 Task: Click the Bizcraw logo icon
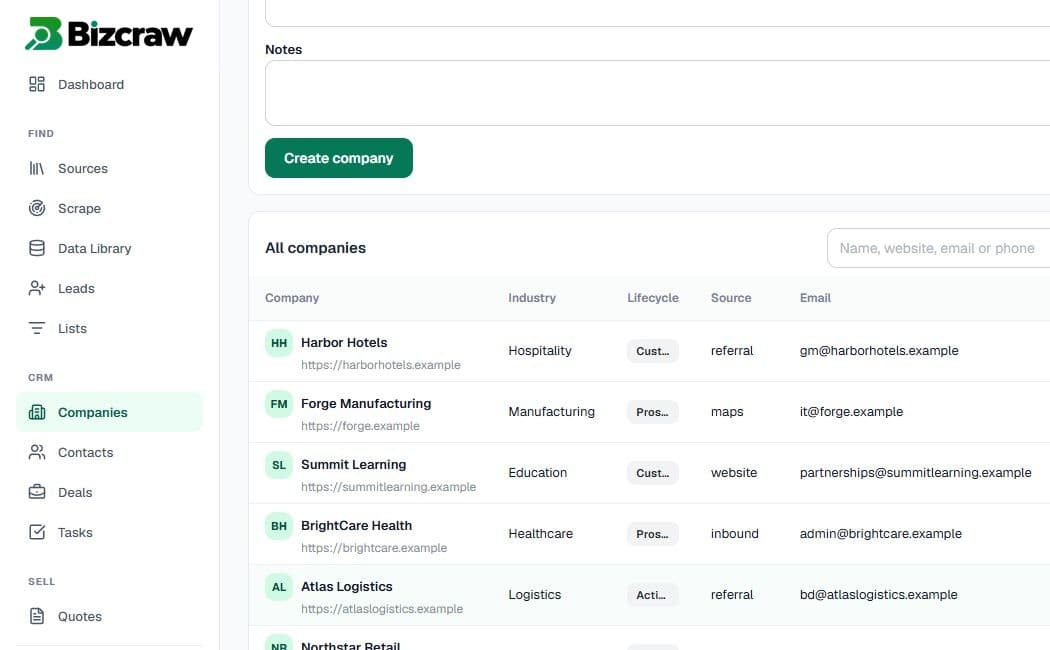[44, 33]
